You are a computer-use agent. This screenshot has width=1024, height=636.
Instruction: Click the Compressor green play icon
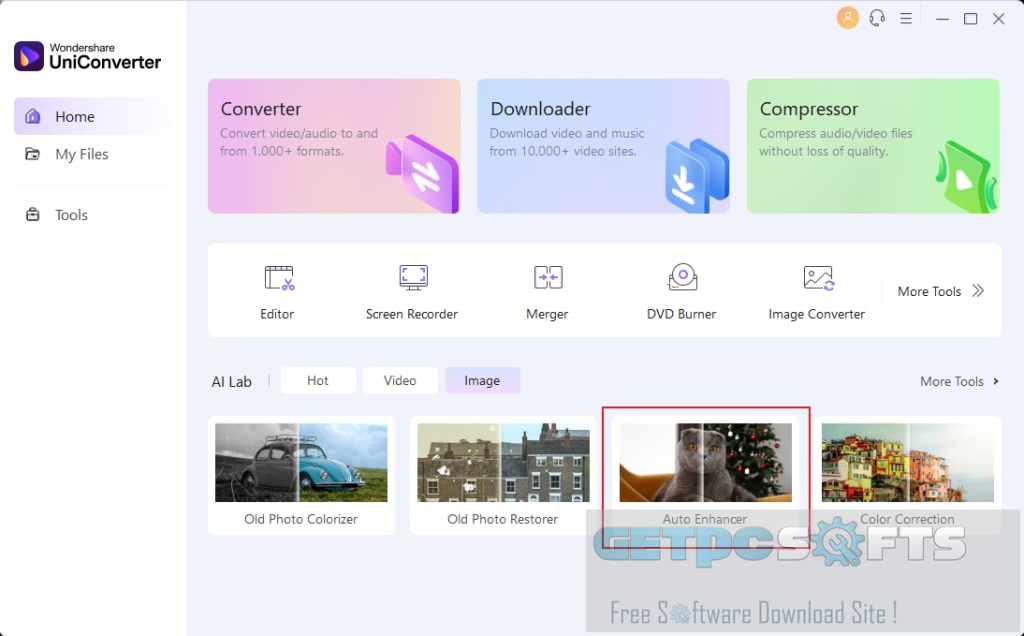coord(966,177)
